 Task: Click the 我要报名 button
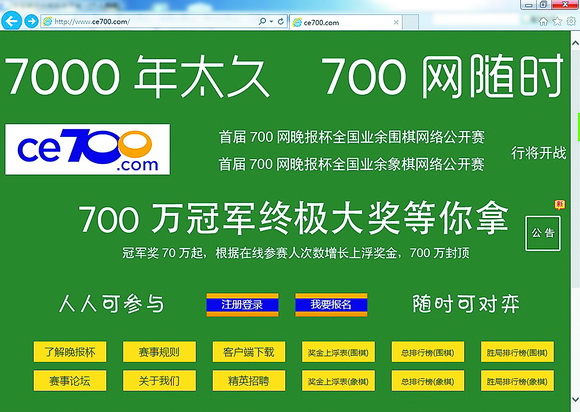331,305
